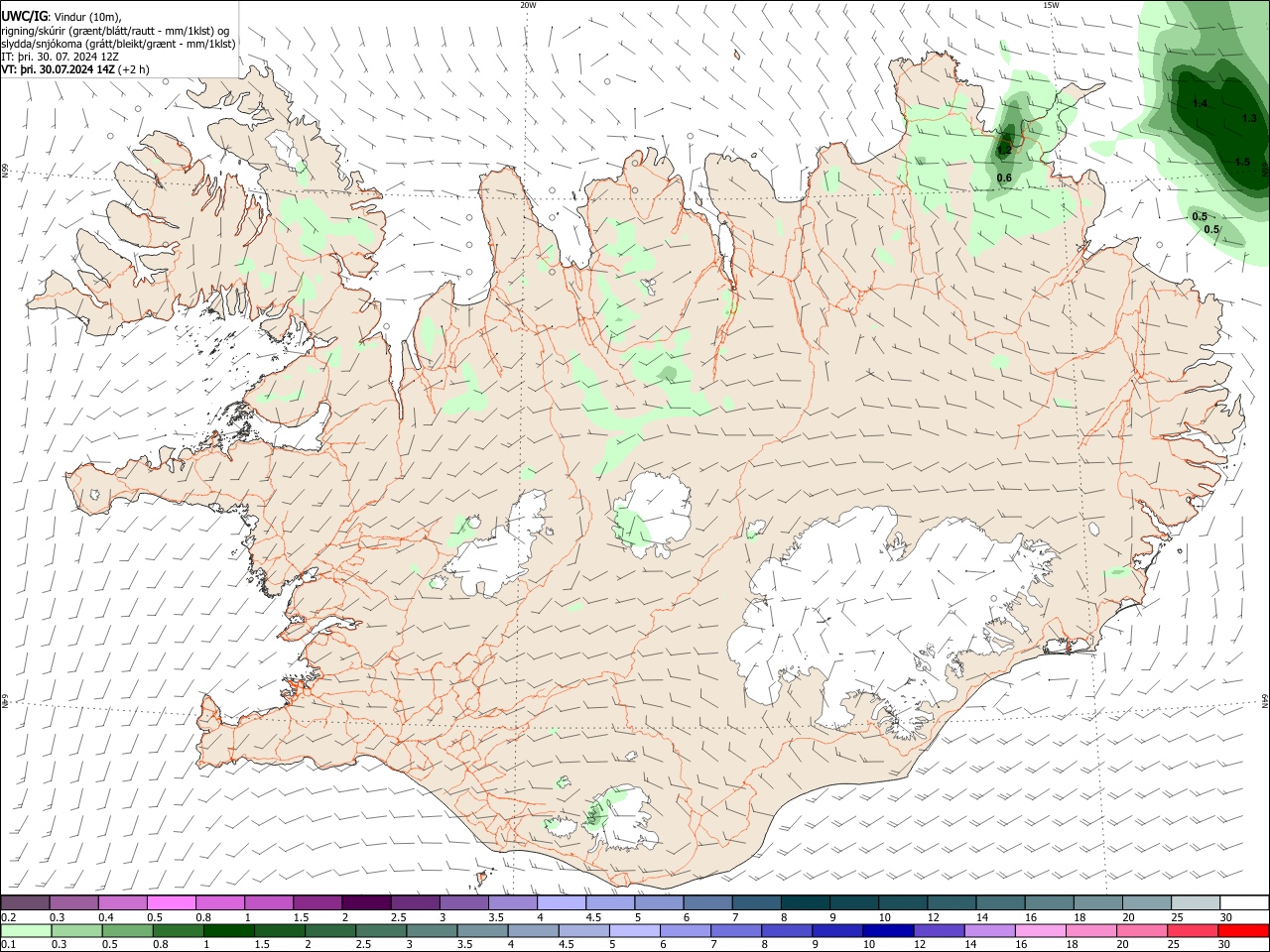Screen dimensions: 1270x952
Task: Click the '64N' latitude label on right edge
Action: coord(1265,700)
